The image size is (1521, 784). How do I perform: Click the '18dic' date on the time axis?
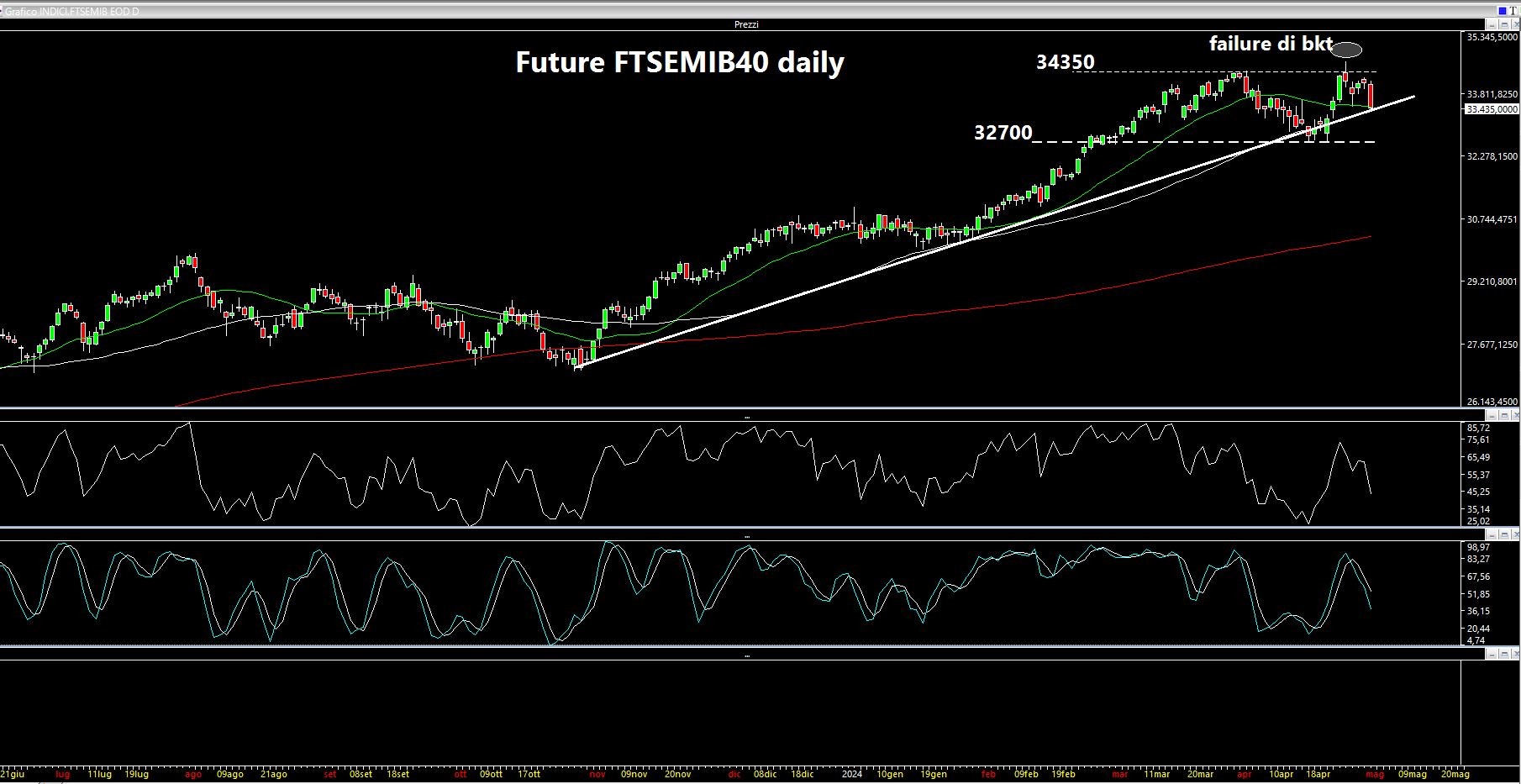click(x=802, y=774)
